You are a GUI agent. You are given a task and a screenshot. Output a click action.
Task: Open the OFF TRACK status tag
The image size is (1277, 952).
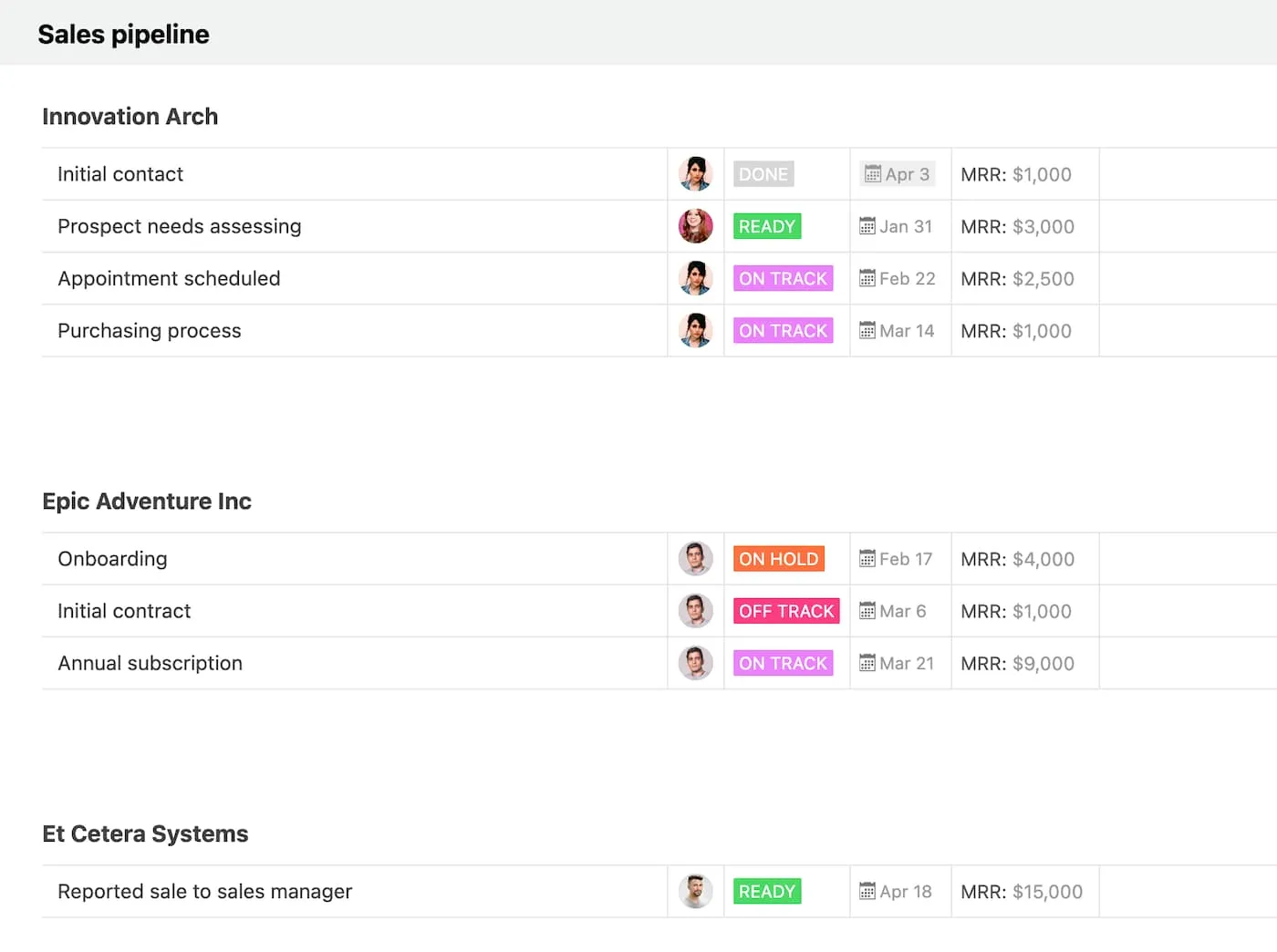[x=786, y=611]
